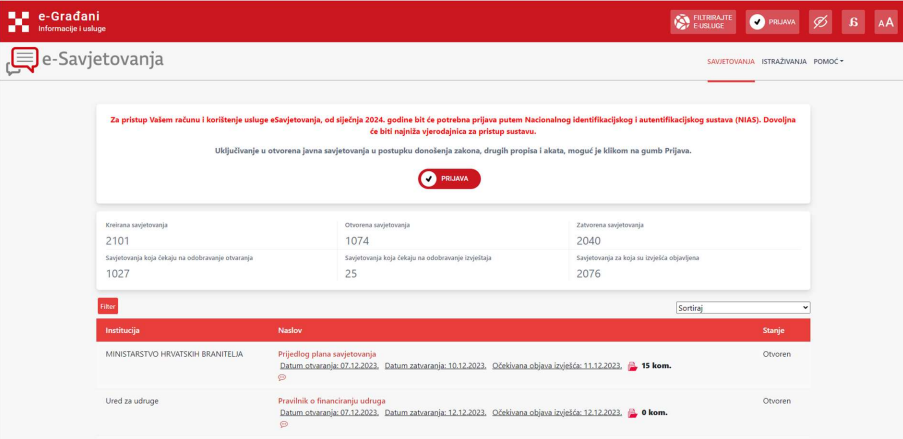The height and width of the screenshot is (439, 903).
Task: Click comment bubble icon under Pravilnik o financiranju udruga
Action: [282, 424]
